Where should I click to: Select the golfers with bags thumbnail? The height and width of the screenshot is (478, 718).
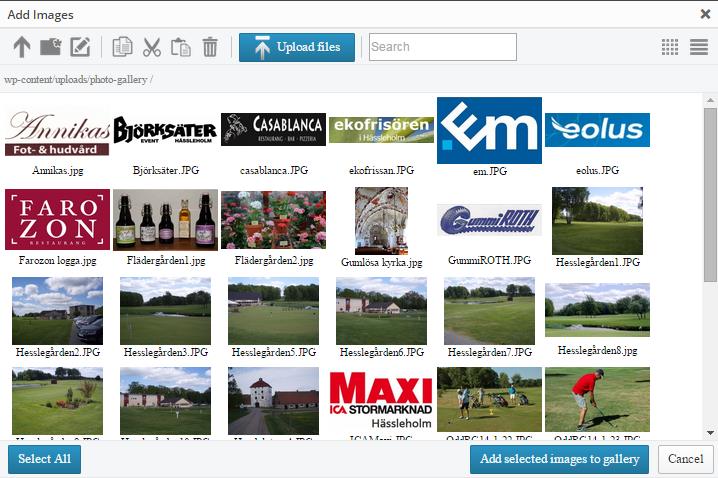(x=490, y=399)
